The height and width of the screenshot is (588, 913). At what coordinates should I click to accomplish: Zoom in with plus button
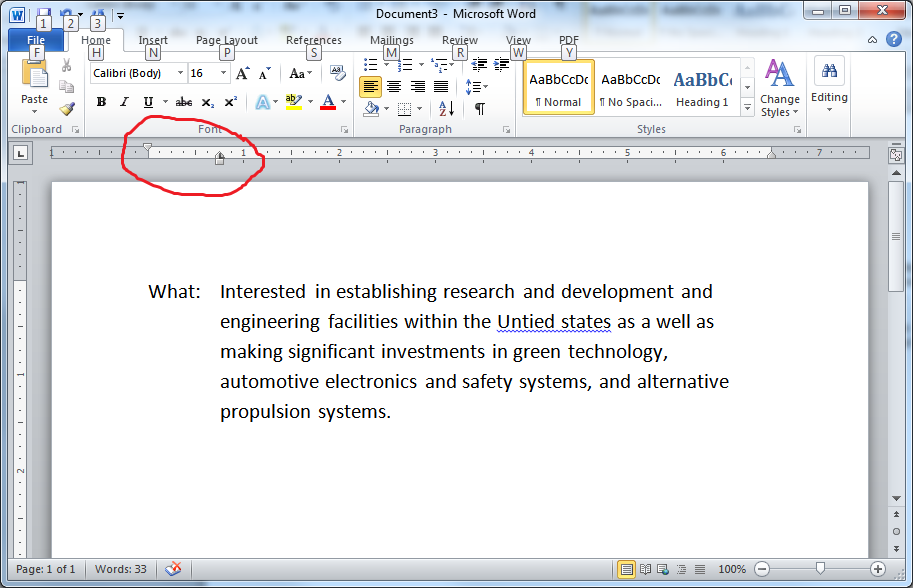878,569
